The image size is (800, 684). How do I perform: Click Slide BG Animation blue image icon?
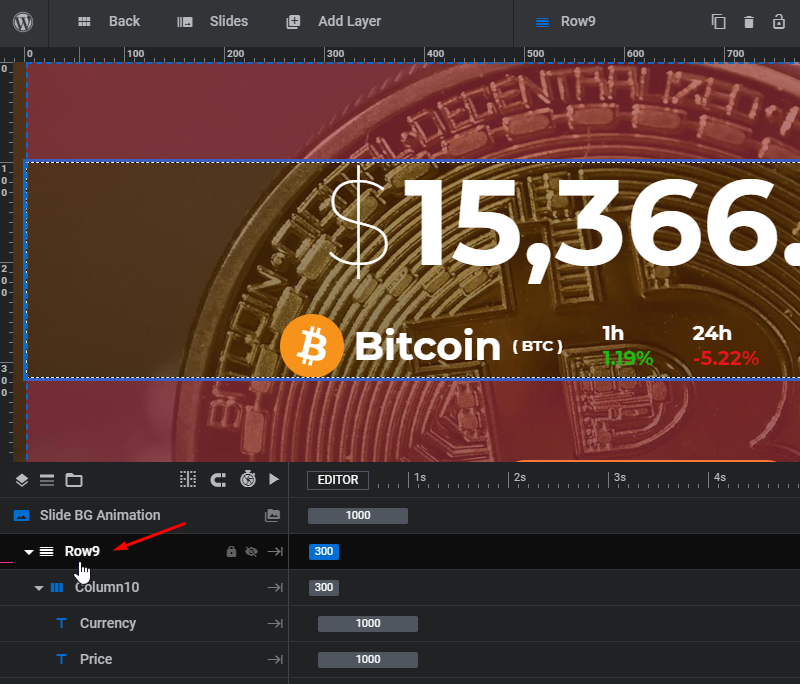pyautogui.click(x=21, y=516)
